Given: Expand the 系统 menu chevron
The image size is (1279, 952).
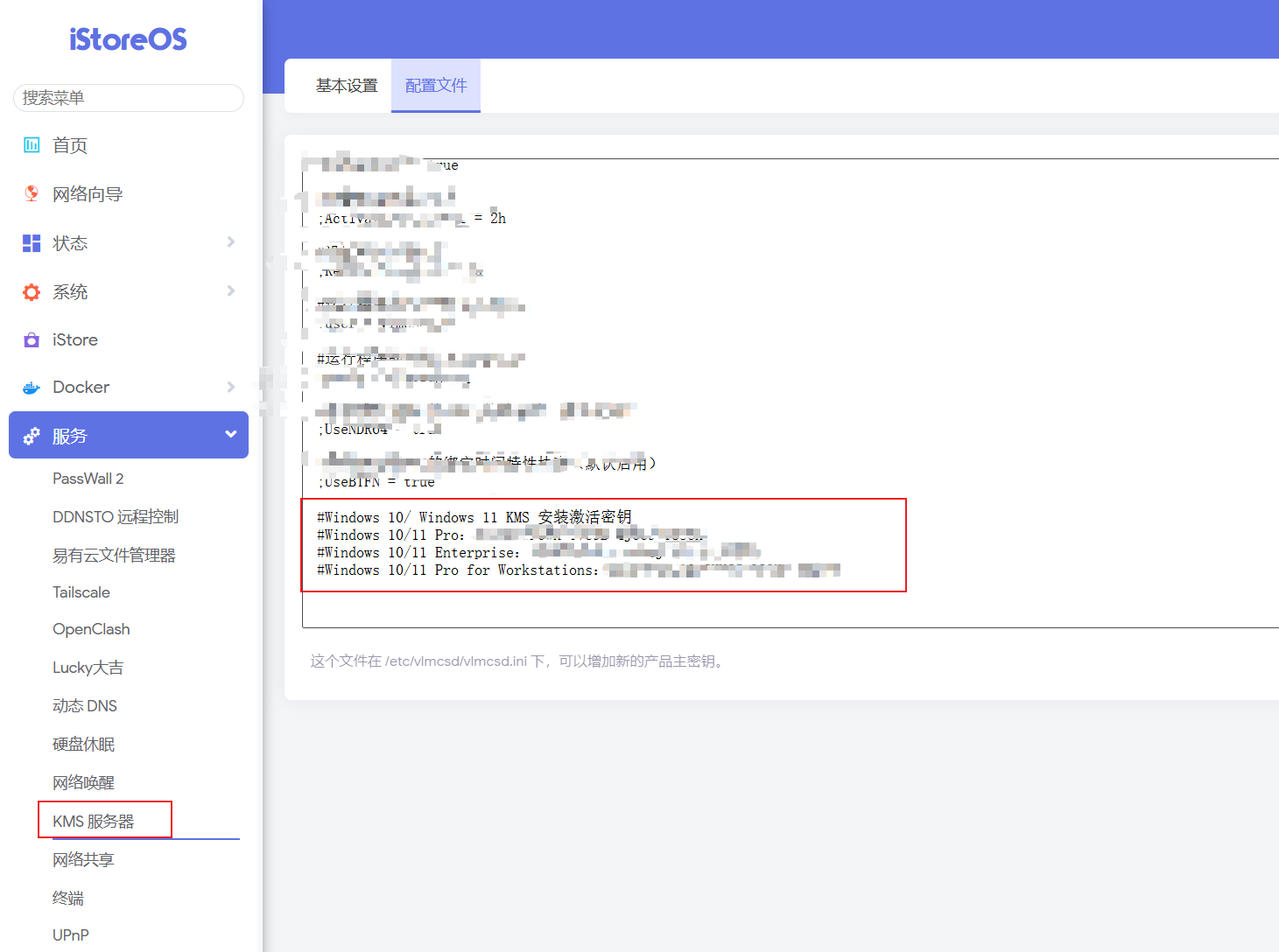Looking at the screenshot, I should point(231,291).
